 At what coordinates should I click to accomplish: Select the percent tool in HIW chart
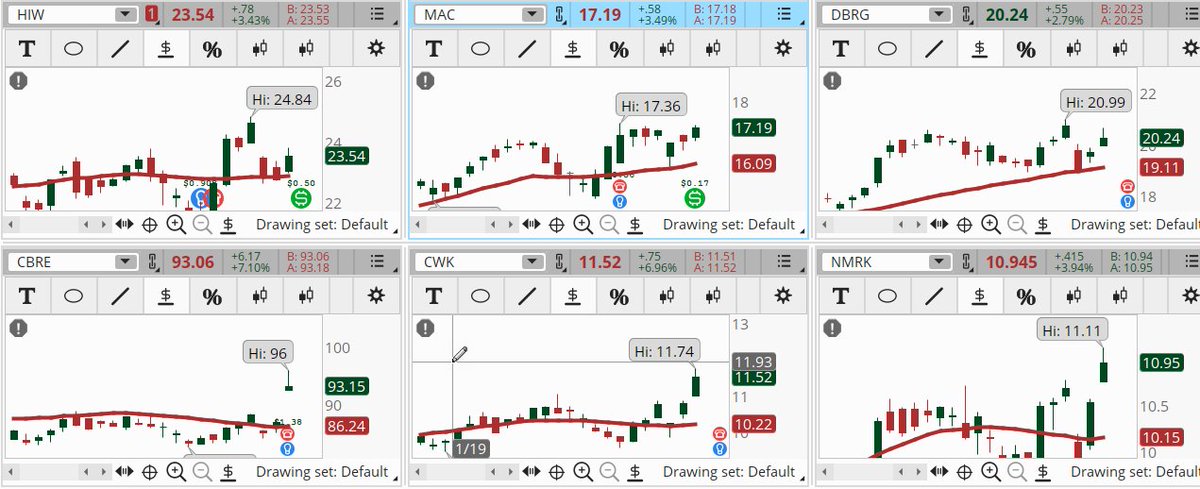(212, 49)
